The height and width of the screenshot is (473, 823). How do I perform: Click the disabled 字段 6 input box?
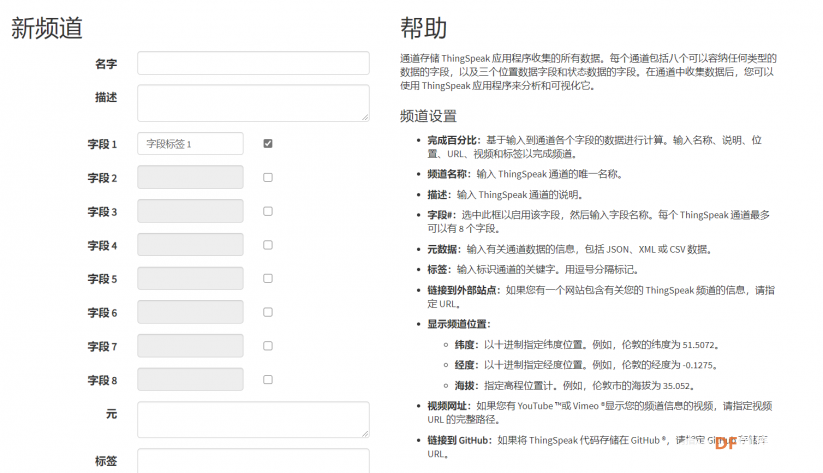tap(190, 312)
